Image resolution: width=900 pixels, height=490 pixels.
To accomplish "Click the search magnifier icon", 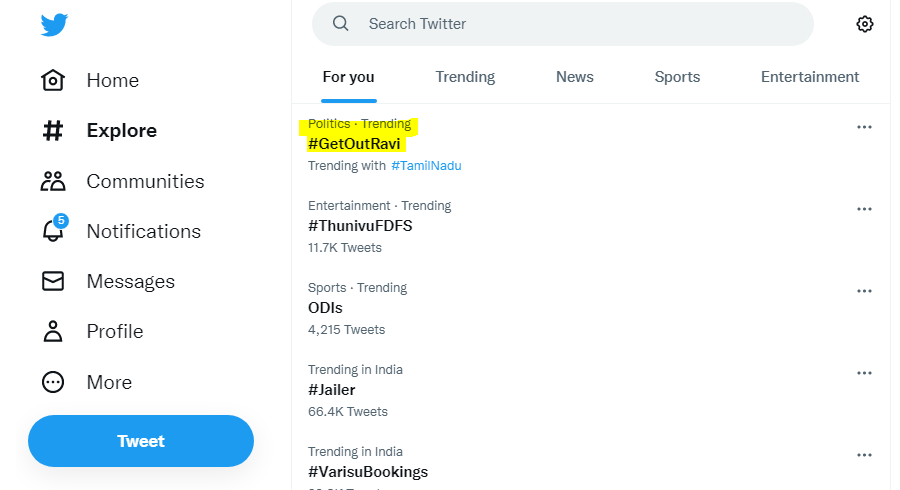I will [x=340, y=24].
